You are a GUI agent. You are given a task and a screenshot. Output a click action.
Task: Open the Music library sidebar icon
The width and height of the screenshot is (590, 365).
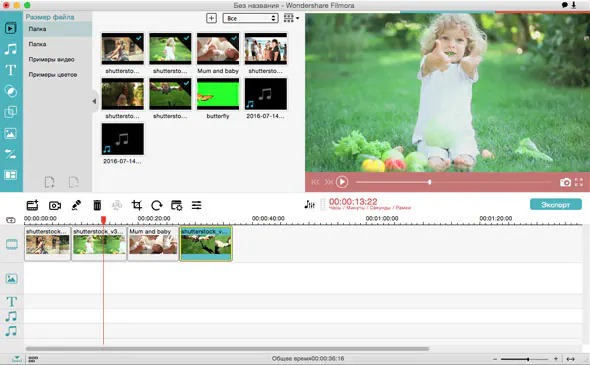click(x=11, y=49)
